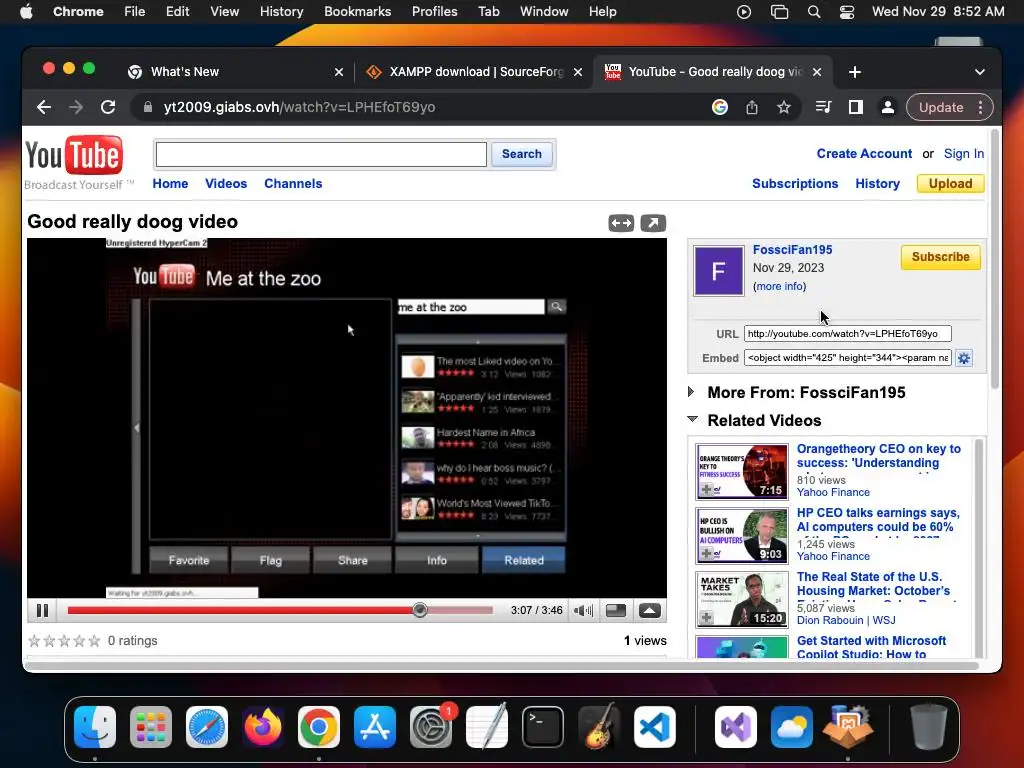Image resolution: width=1024 pixels, height=768 pixels.
Task: Open Control Center in menu bar
Action: tap(847, 12)
